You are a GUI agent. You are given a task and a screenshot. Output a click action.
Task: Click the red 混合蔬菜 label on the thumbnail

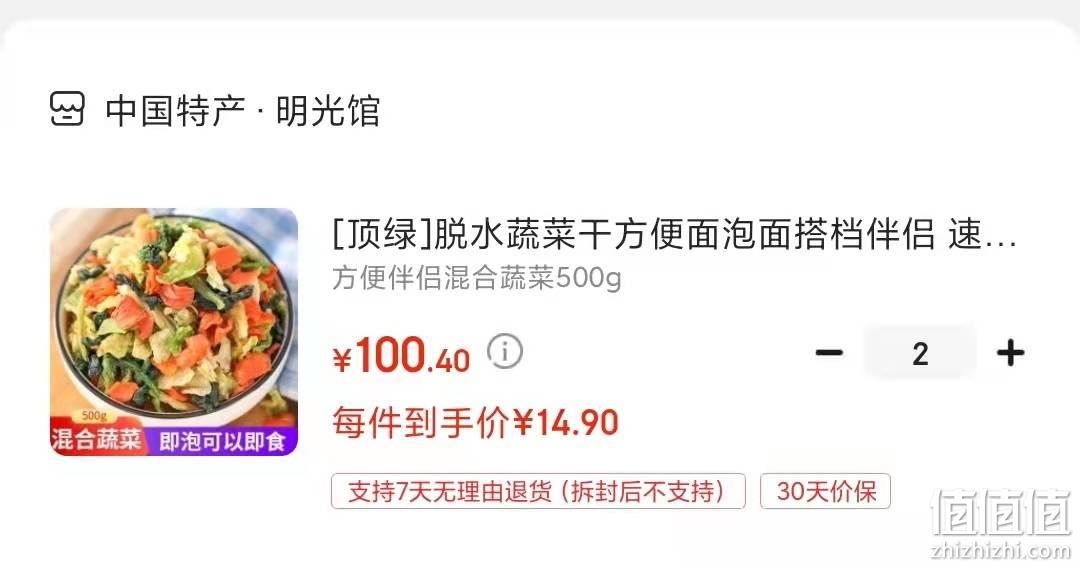pyautogui.click(x=96, y=440)
